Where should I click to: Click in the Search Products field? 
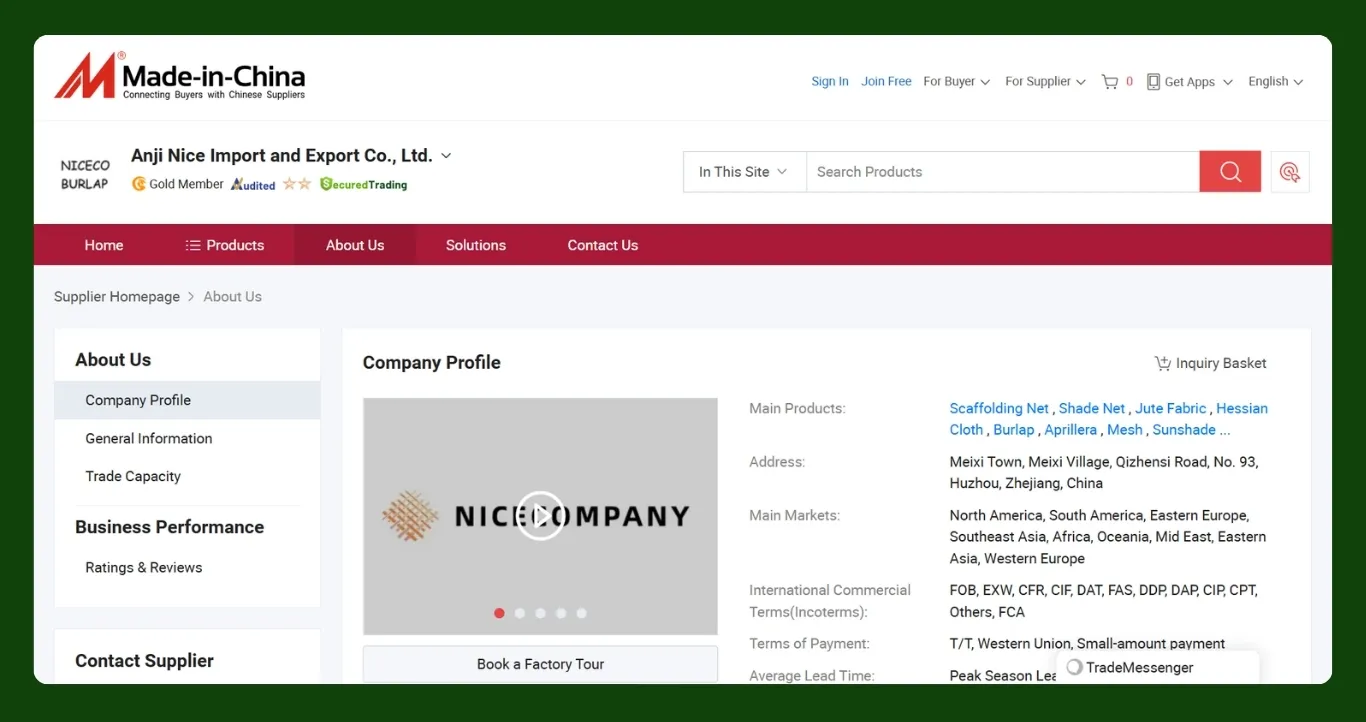1003,172
